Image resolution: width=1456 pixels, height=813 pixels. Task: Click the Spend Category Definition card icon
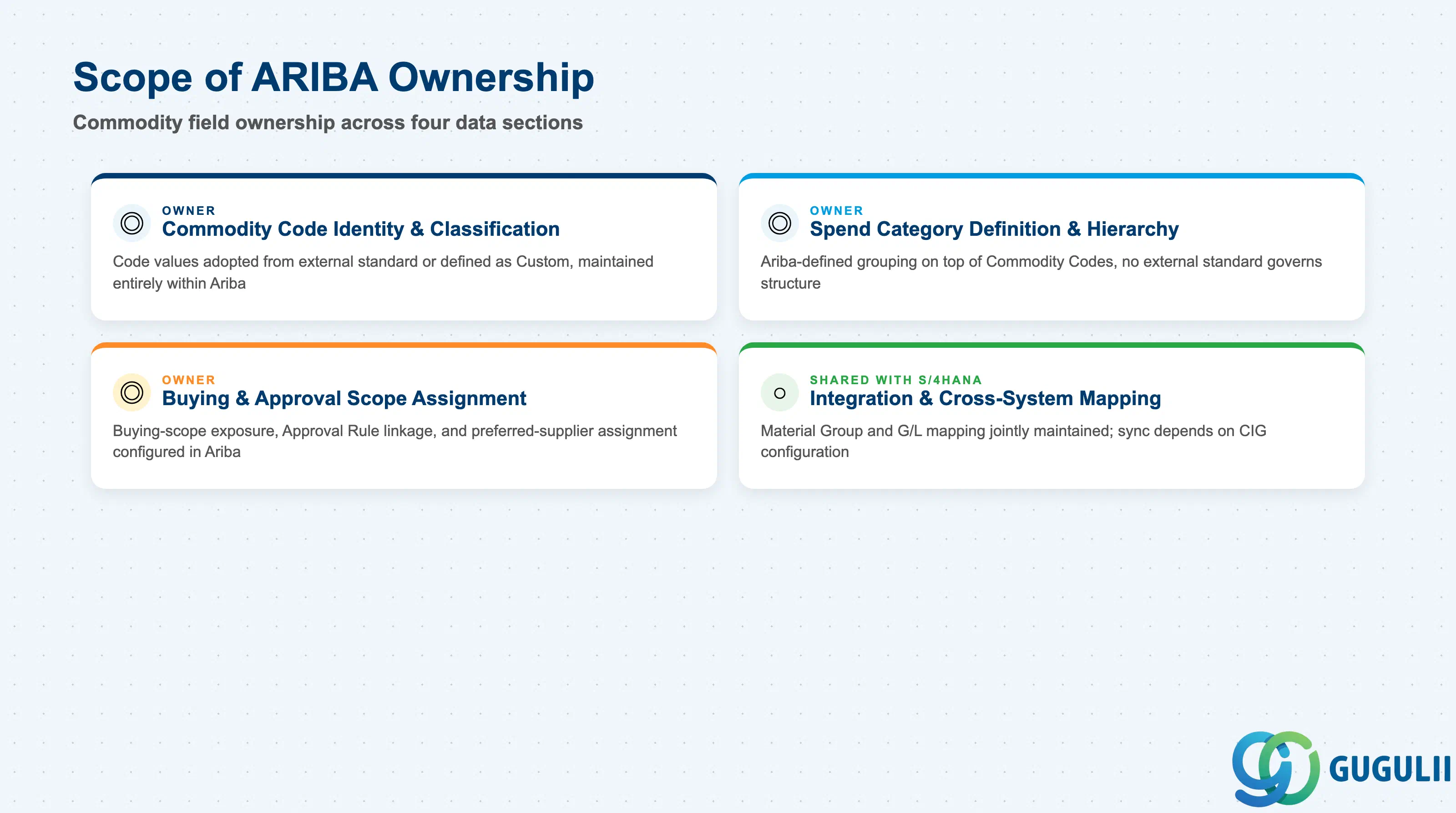[x=779, y=223]
